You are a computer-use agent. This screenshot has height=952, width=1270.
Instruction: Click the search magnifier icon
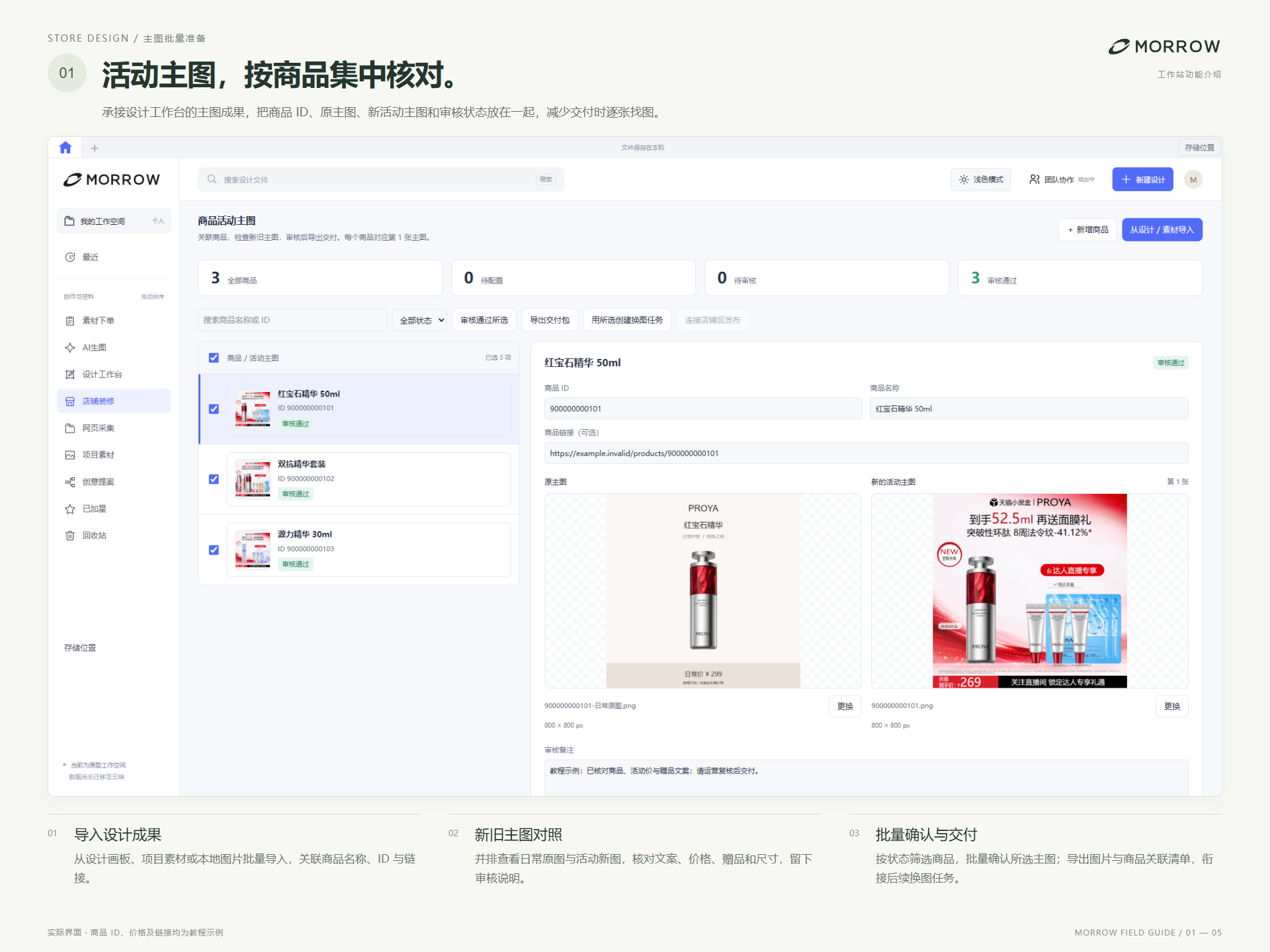212,179
